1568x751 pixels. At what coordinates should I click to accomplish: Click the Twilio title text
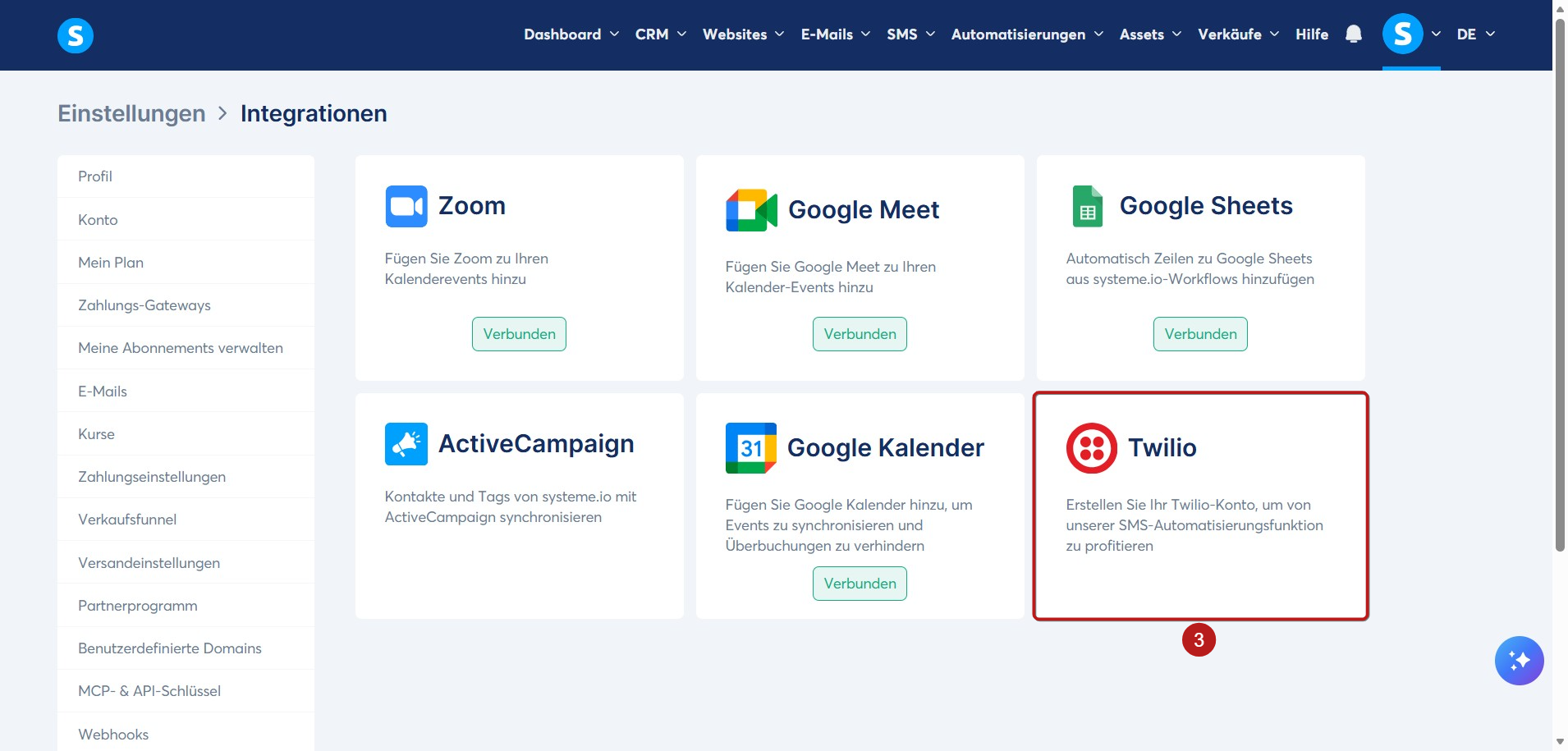point(1162,448)
